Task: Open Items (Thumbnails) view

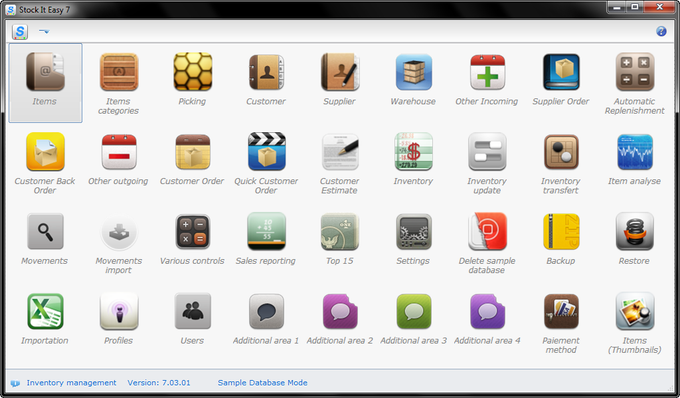Action: (x=635, y=311)
